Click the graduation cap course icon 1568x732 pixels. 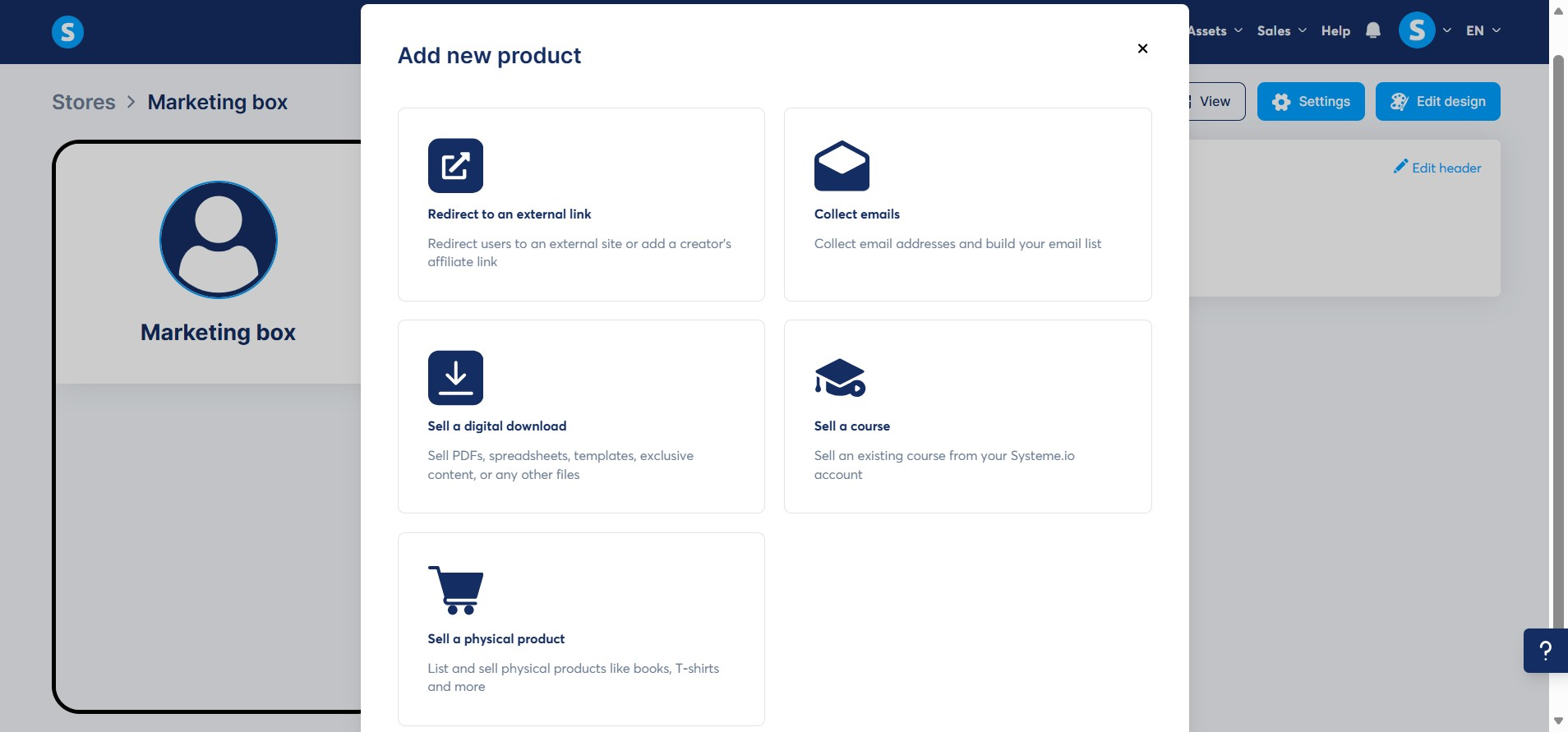pyautogui.click(x=840, y=378)
